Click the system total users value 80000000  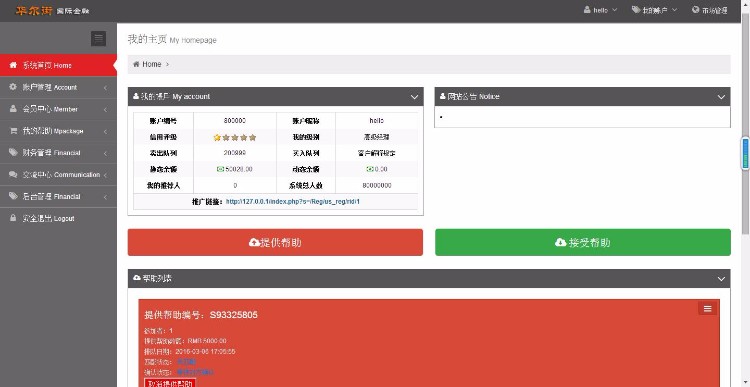point(376,186)
